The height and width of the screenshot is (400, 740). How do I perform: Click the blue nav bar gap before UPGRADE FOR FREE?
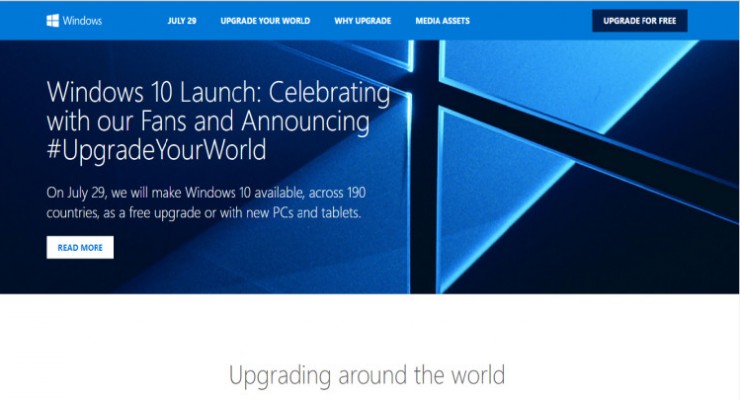(x=531, y=21)
